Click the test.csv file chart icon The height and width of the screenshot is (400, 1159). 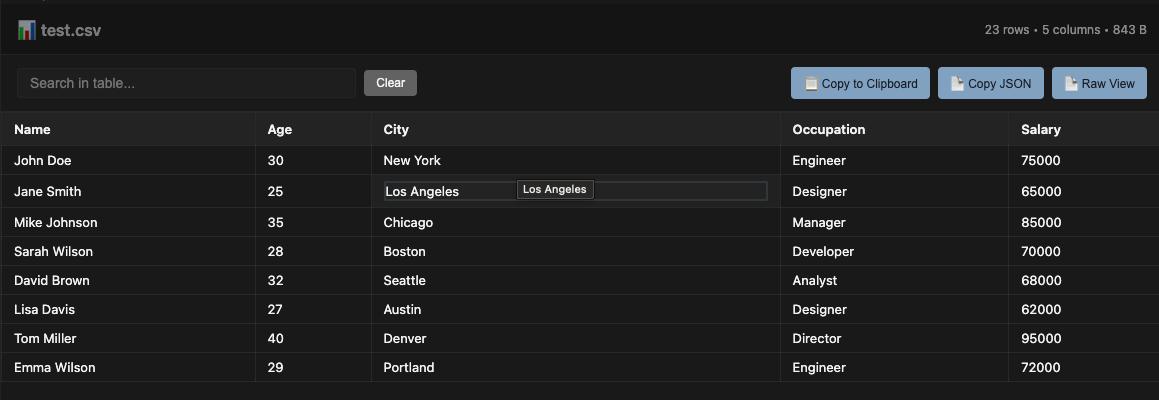[26, 30]
